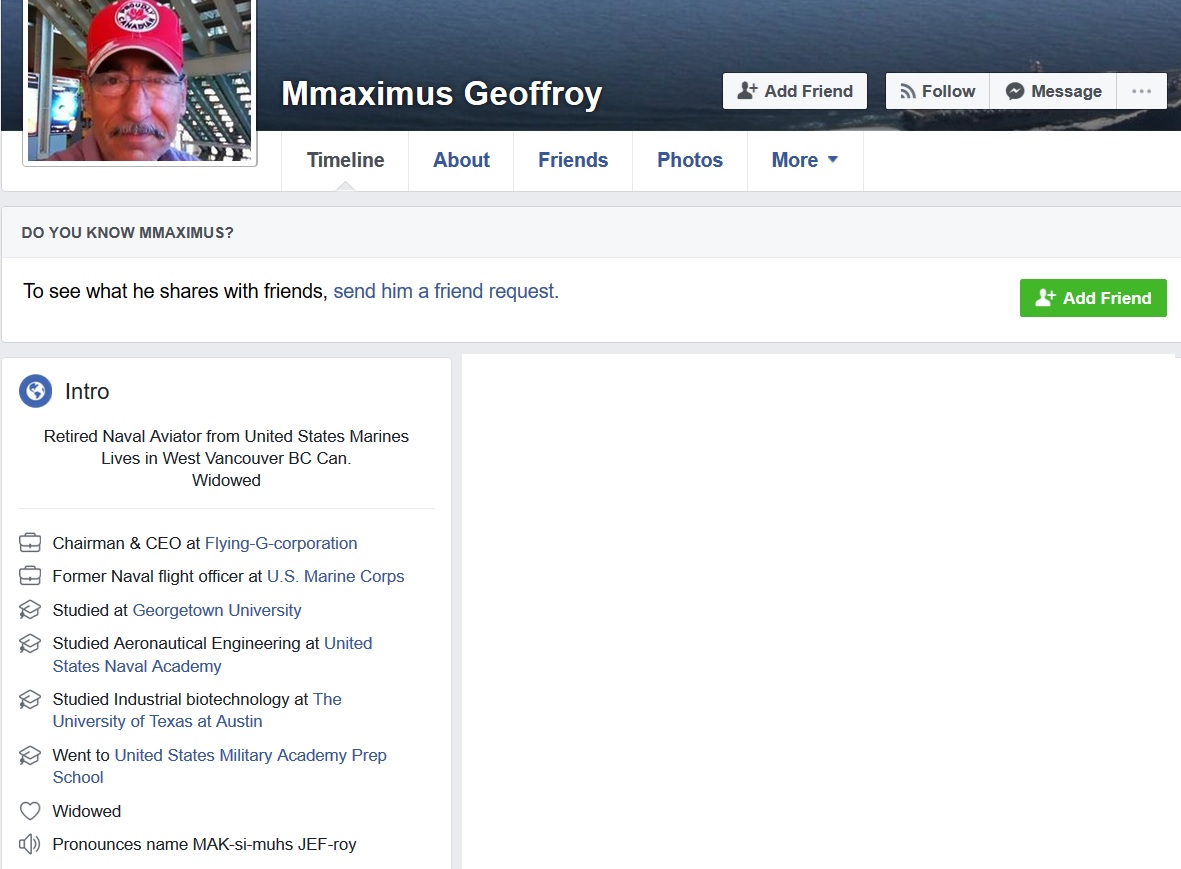View the profile picture thumbnail
Image resolution: width=1181 pixels, height=869 pixels.
coord(140,80)
